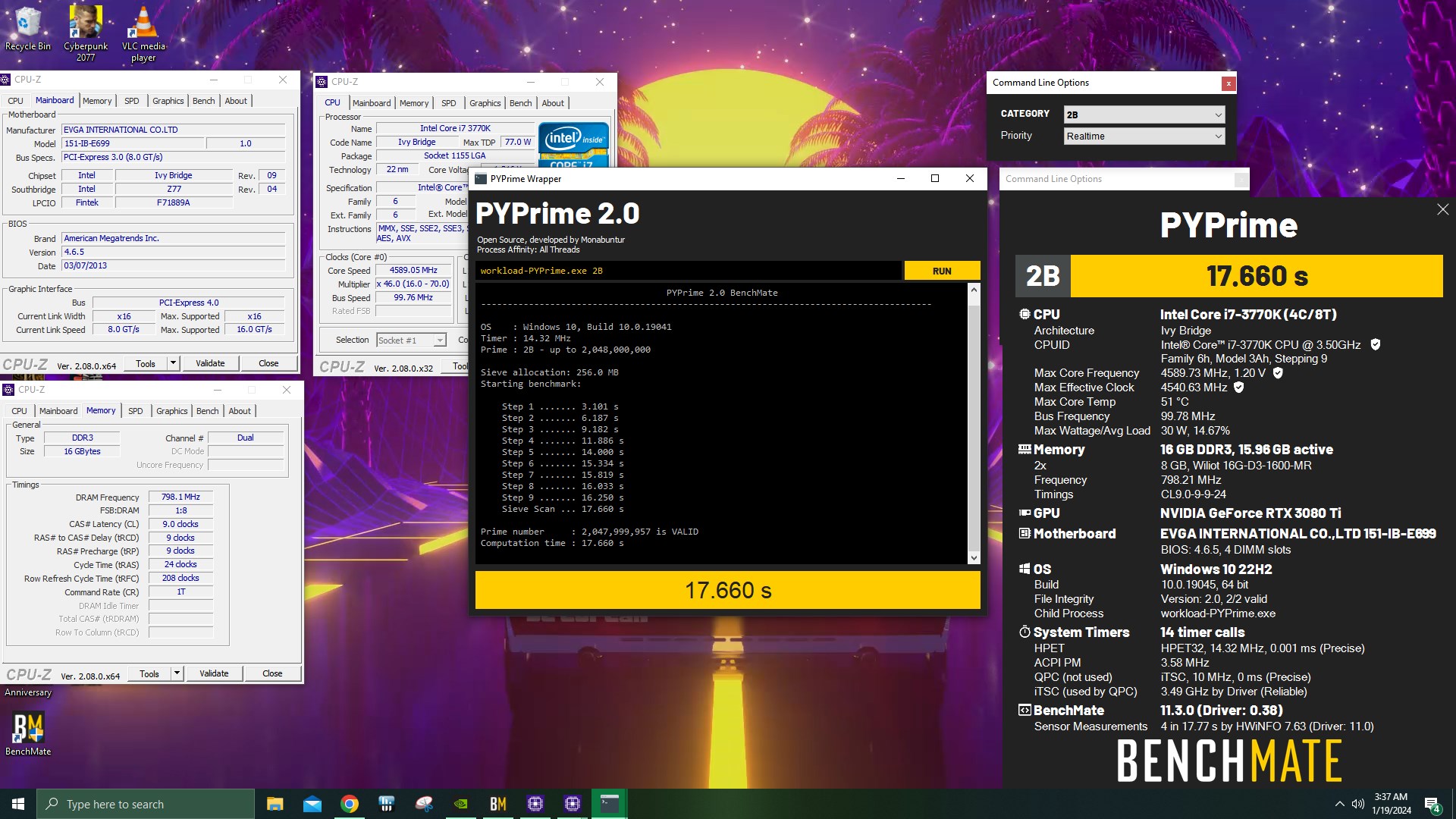Click the taskbar search magnifier icon
The height and width of the screenshot is (819, 1456).
pyautogui.click(x=52, y=804)
